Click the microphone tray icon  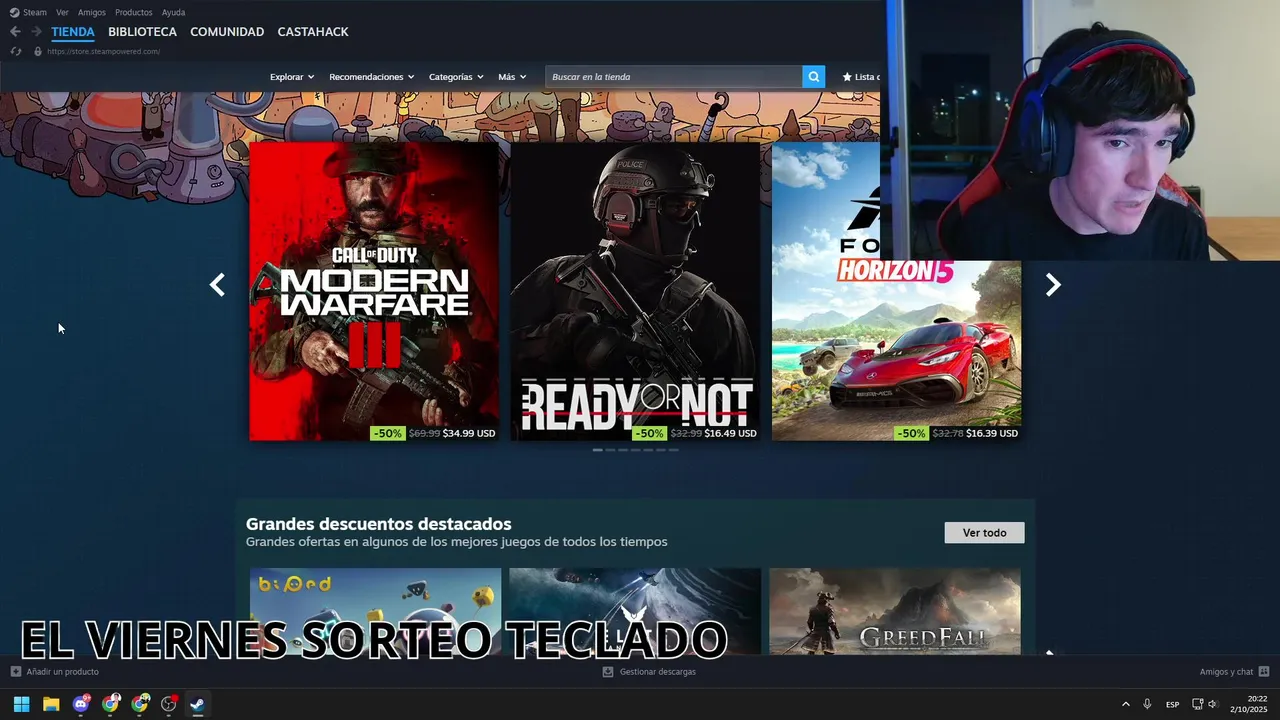pos(1147,704)
